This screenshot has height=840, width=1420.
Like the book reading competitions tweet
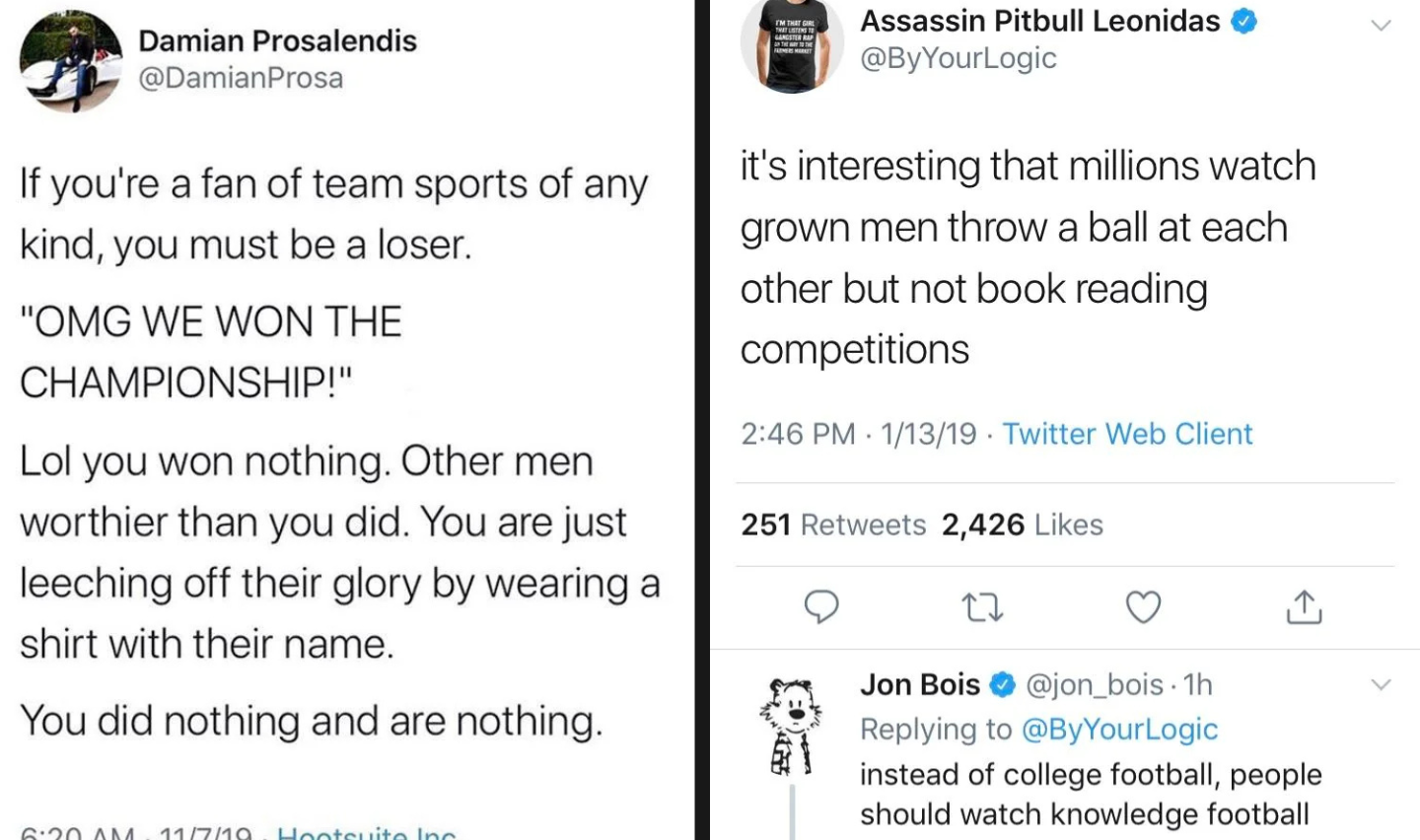tap(1143, 607)
